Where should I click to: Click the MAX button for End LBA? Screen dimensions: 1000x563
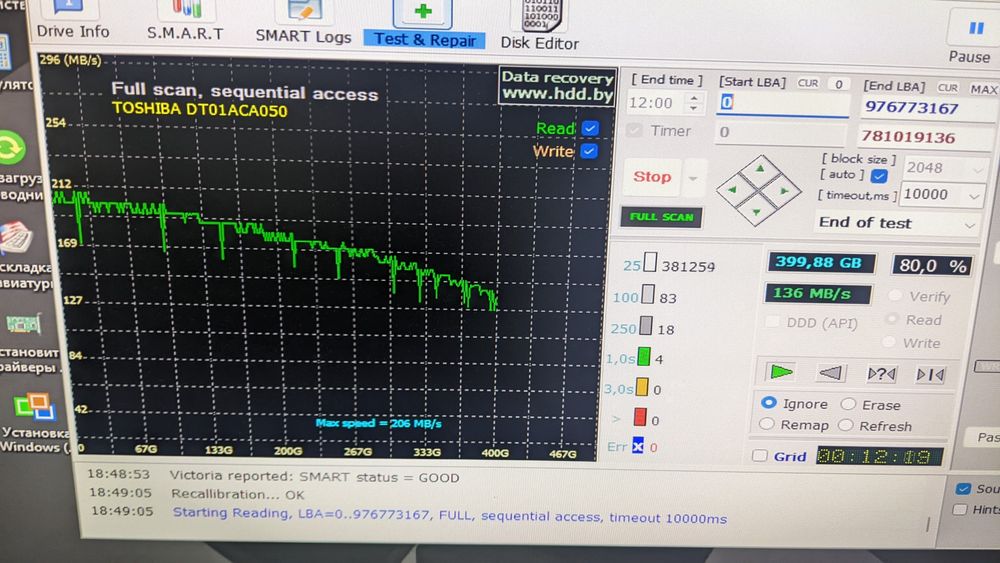point(983,89)
